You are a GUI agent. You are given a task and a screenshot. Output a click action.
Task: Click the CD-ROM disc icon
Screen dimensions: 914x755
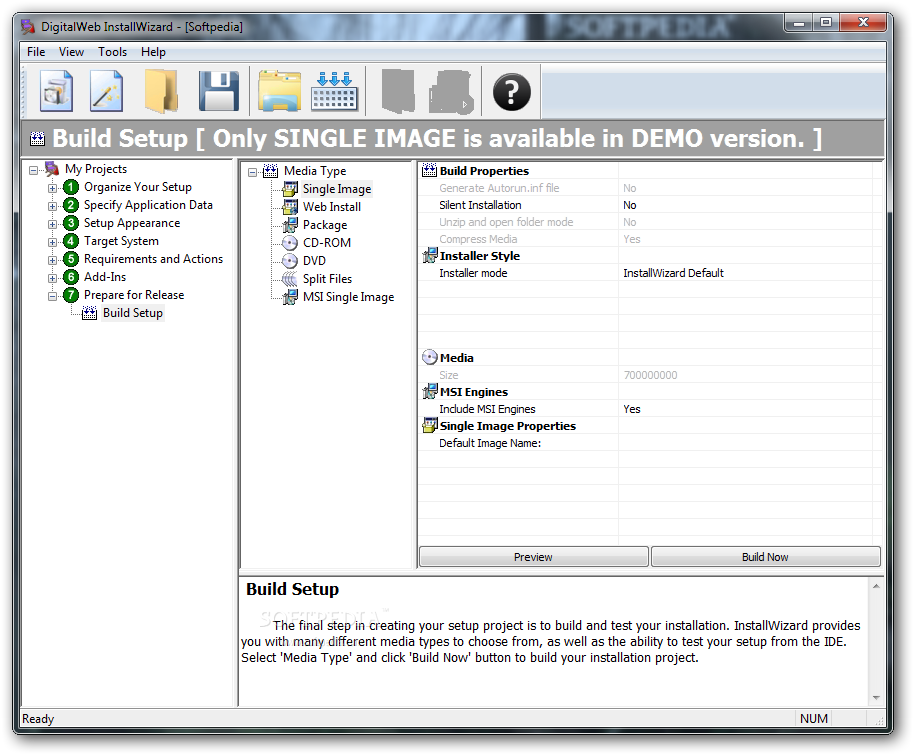pyautogui.click(x=290, y=243)
